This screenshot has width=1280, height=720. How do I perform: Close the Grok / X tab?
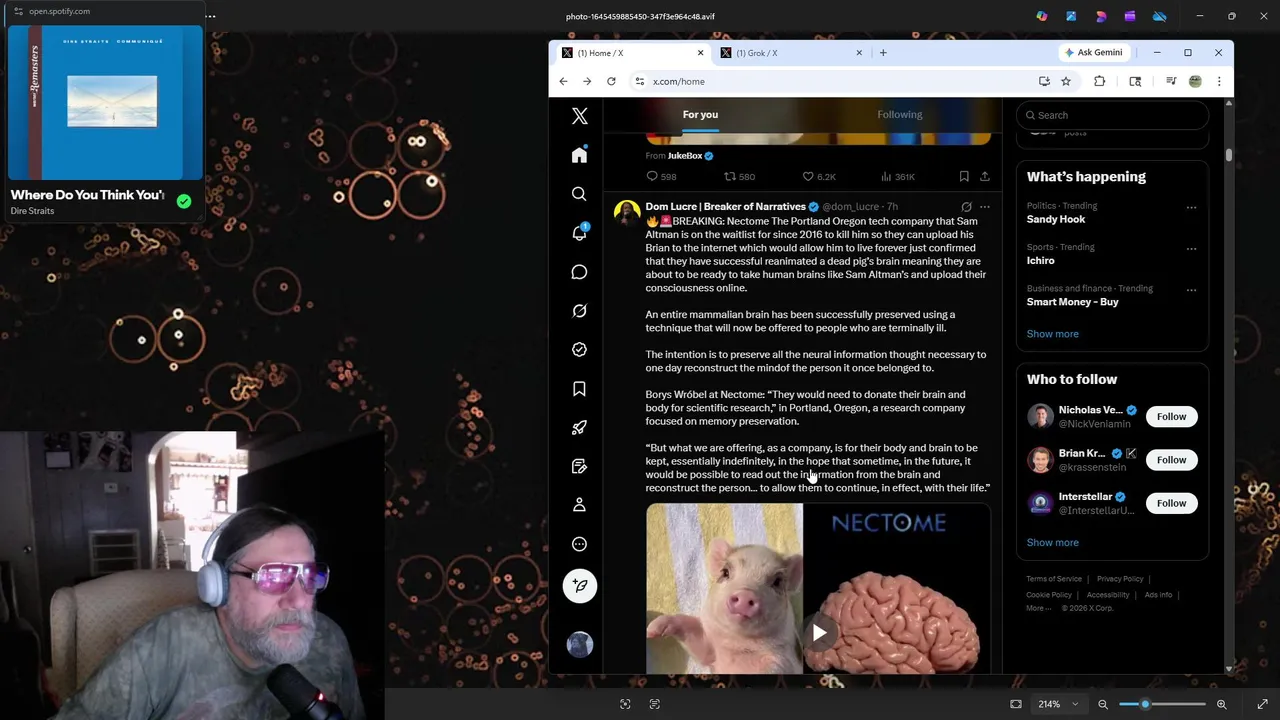coord(858,53)
